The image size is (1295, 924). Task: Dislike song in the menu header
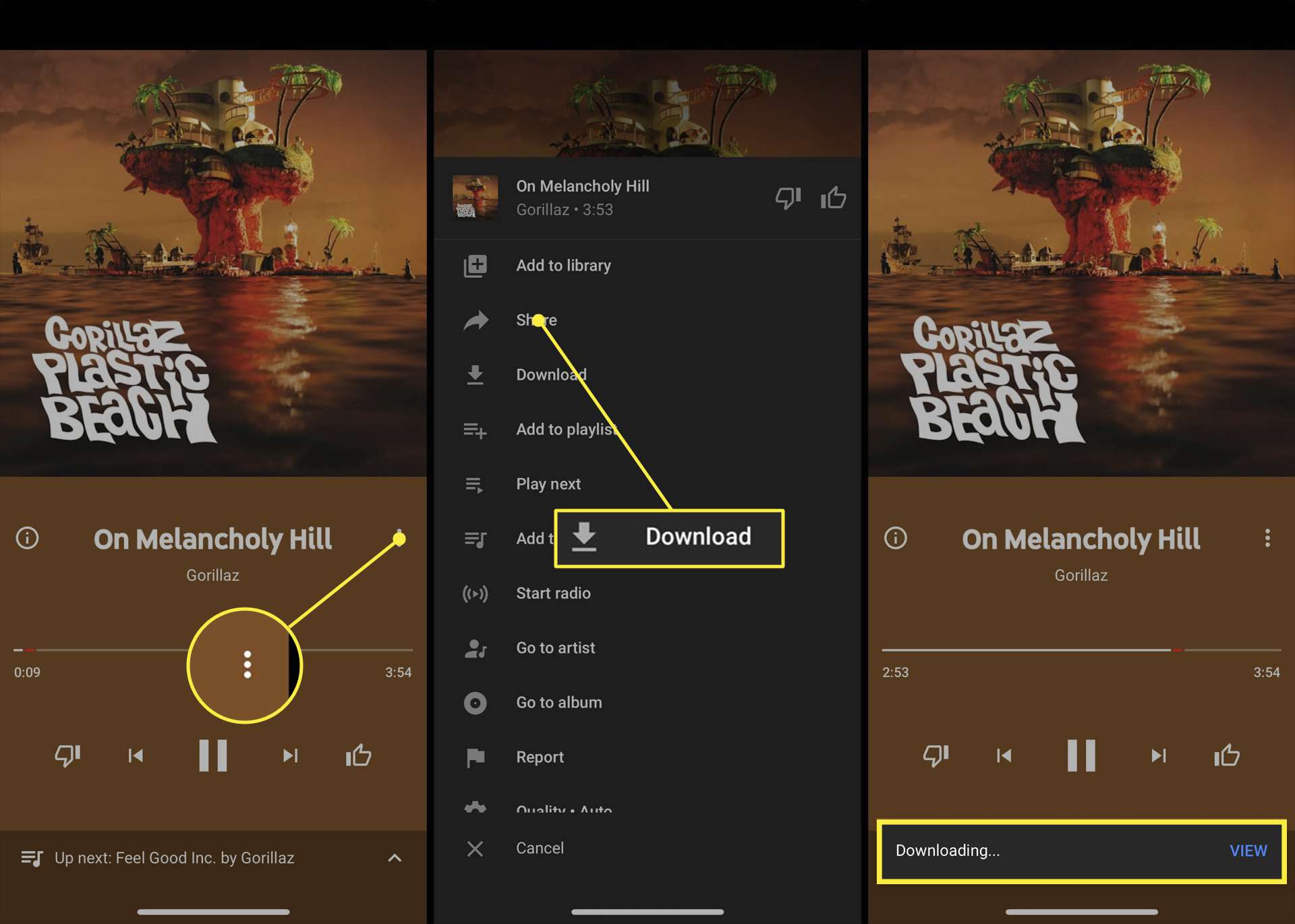pos(787,198)
